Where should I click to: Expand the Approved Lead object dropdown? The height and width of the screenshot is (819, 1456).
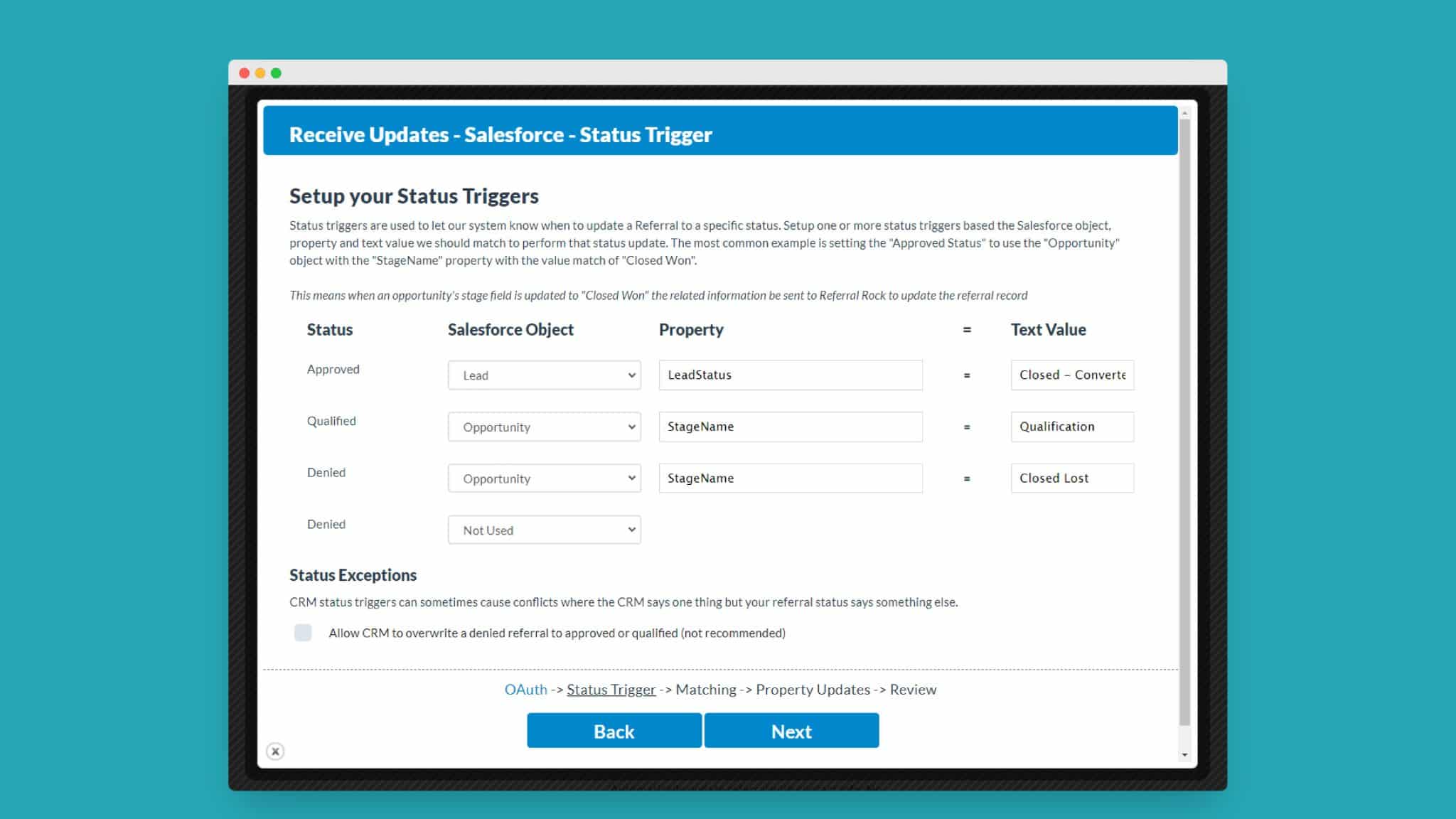[x=629, y=374]
